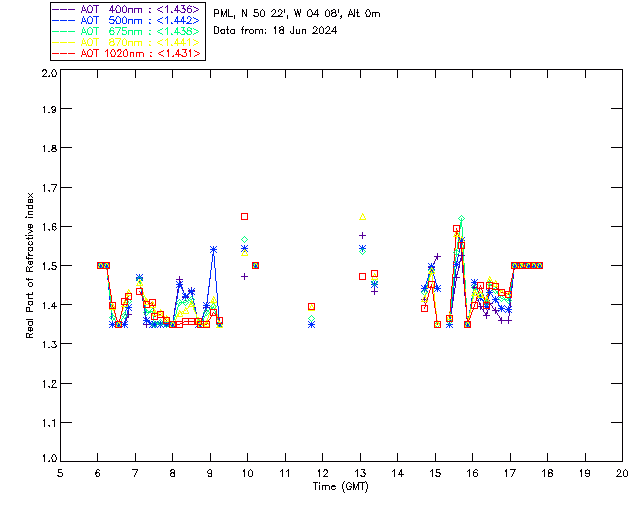Click the AOT 675nm legend entry
The height and width of the screenshot is (512, 640).
(x=126, y=31)
